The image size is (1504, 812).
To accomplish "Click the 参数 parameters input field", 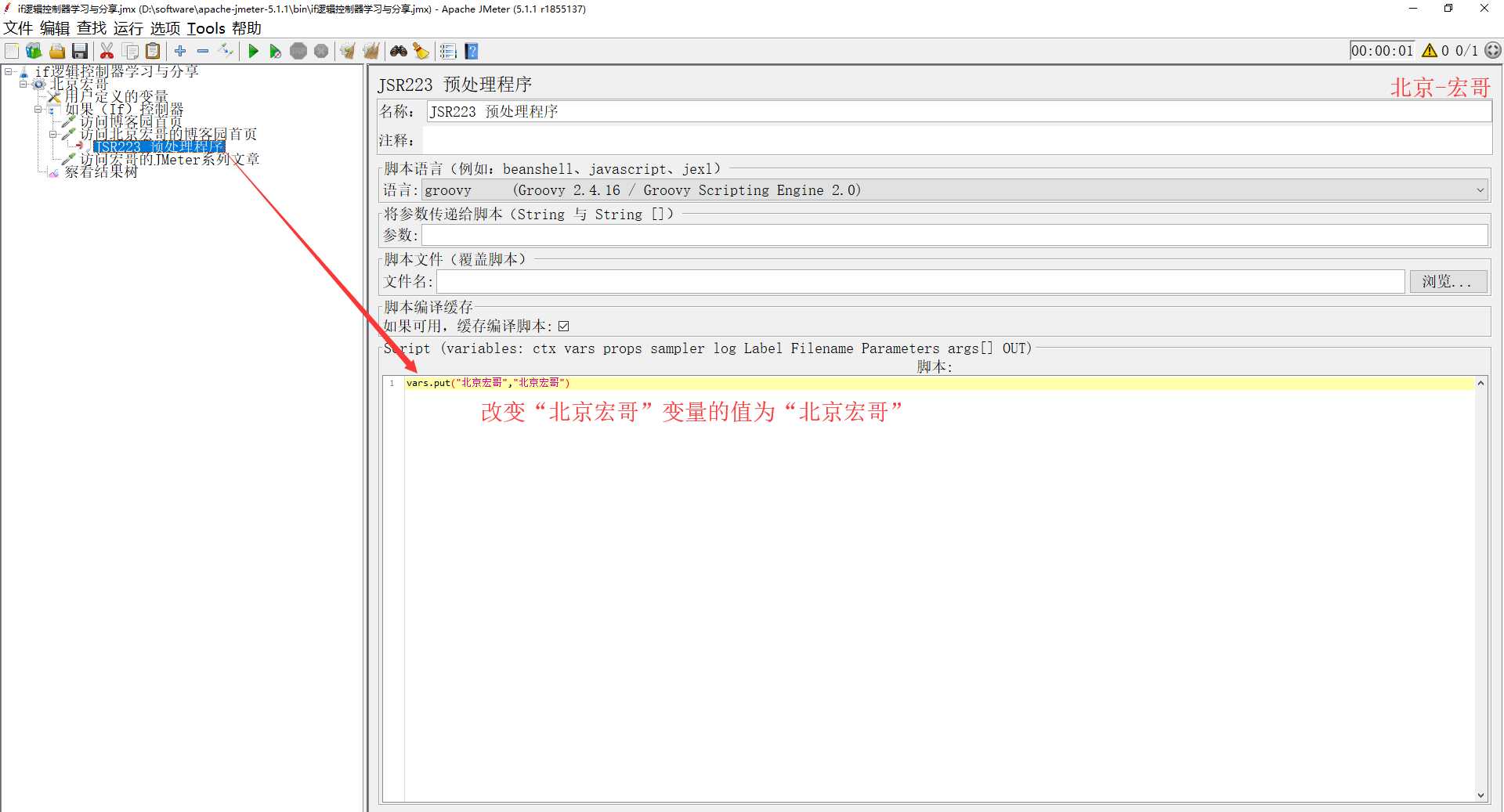I will pos(954,235).
